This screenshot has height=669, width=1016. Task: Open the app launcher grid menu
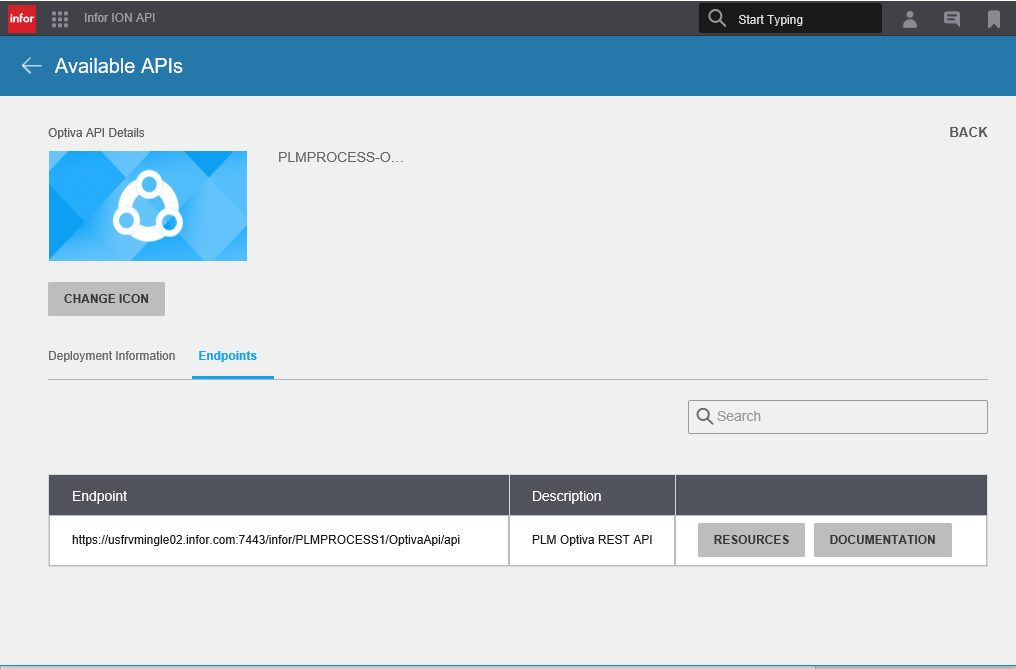60,19
